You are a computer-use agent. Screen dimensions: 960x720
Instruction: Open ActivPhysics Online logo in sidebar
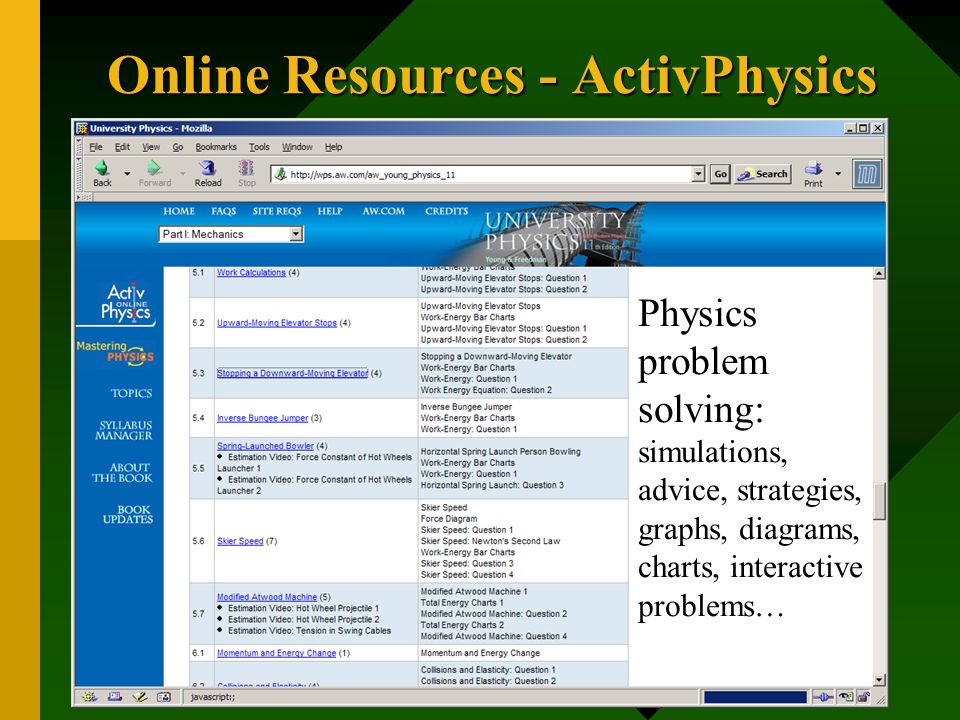click(125, 302)
